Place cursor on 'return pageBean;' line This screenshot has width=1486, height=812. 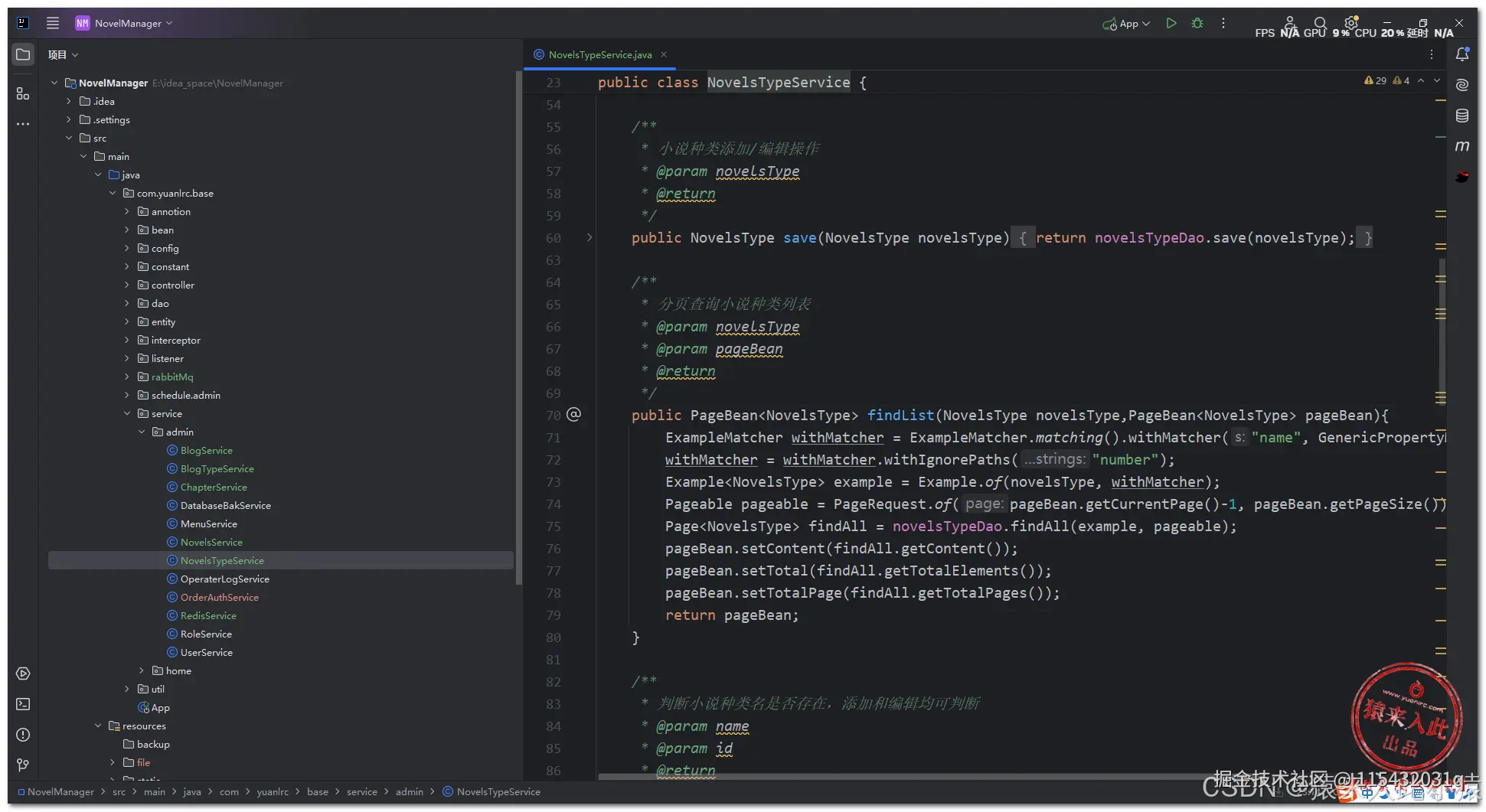pyautogui.click(x=732, y=615)
